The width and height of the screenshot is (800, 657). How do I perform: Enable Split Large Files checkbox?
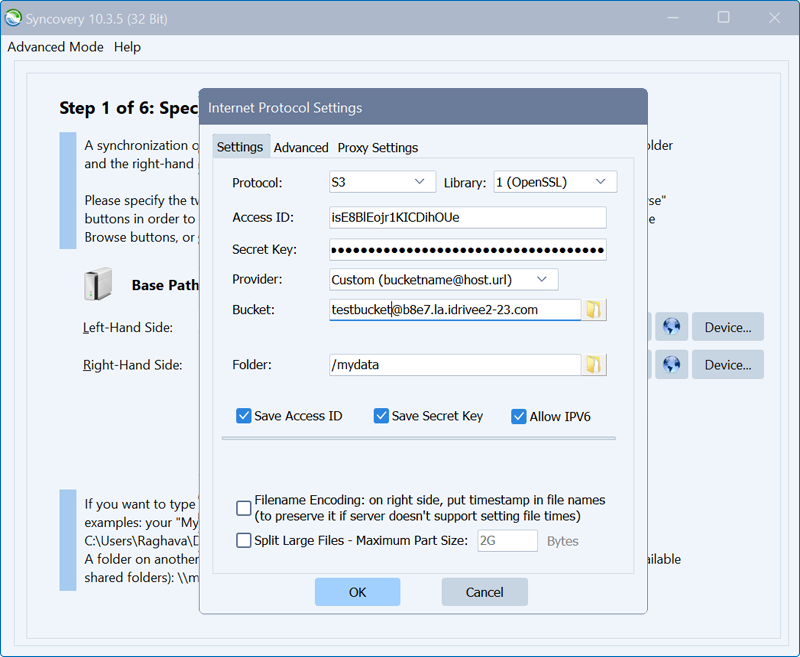tap(244, 540)
